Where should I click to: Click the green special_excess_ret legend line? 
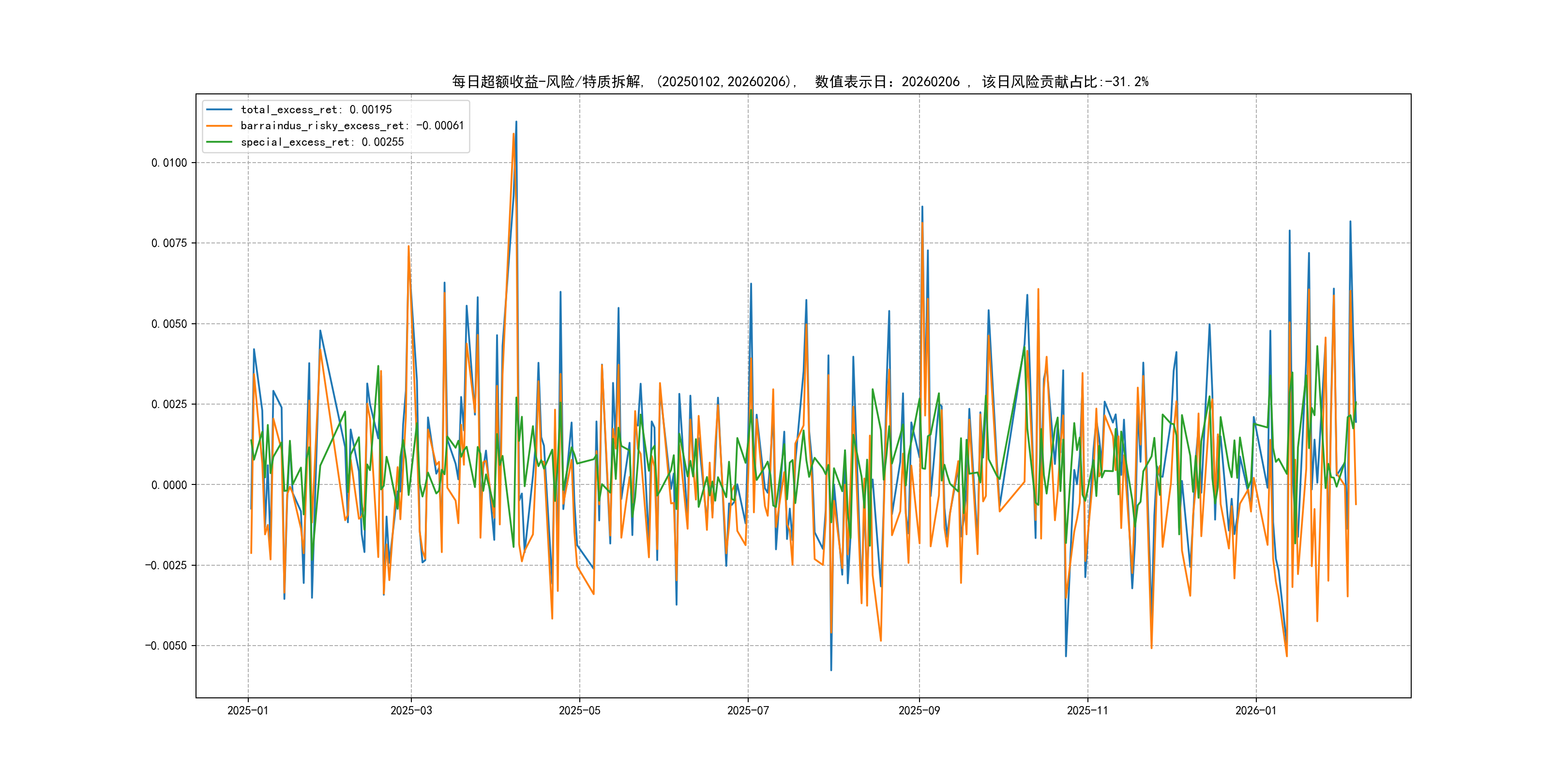[219, 142]
